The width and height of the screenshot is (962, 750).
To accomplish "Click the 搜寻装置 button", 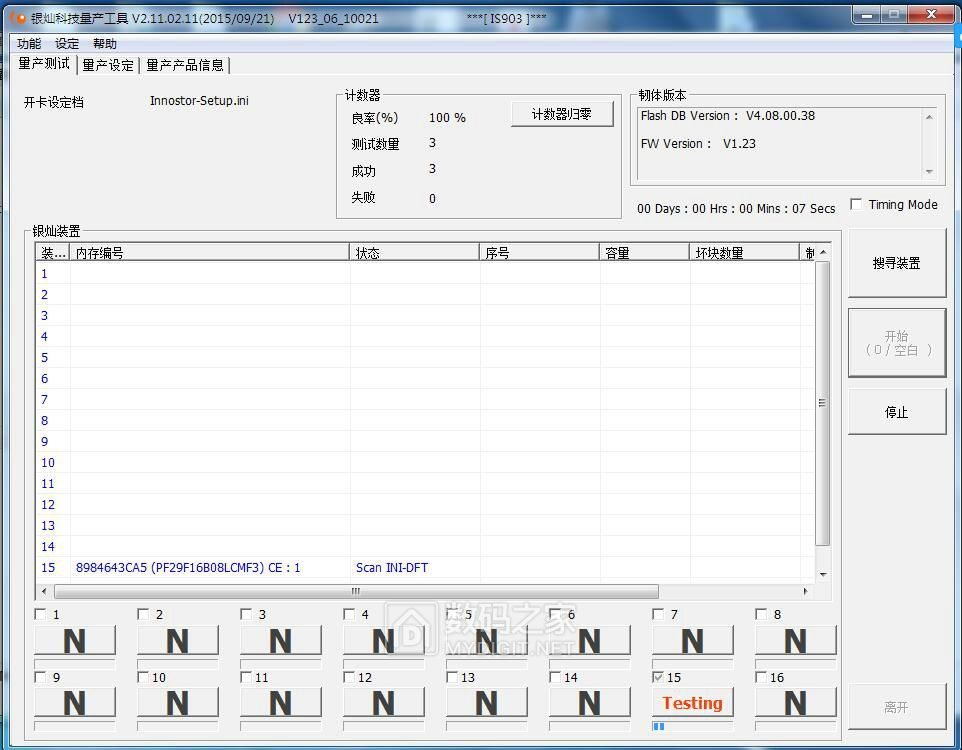I will tap(896, 264).
